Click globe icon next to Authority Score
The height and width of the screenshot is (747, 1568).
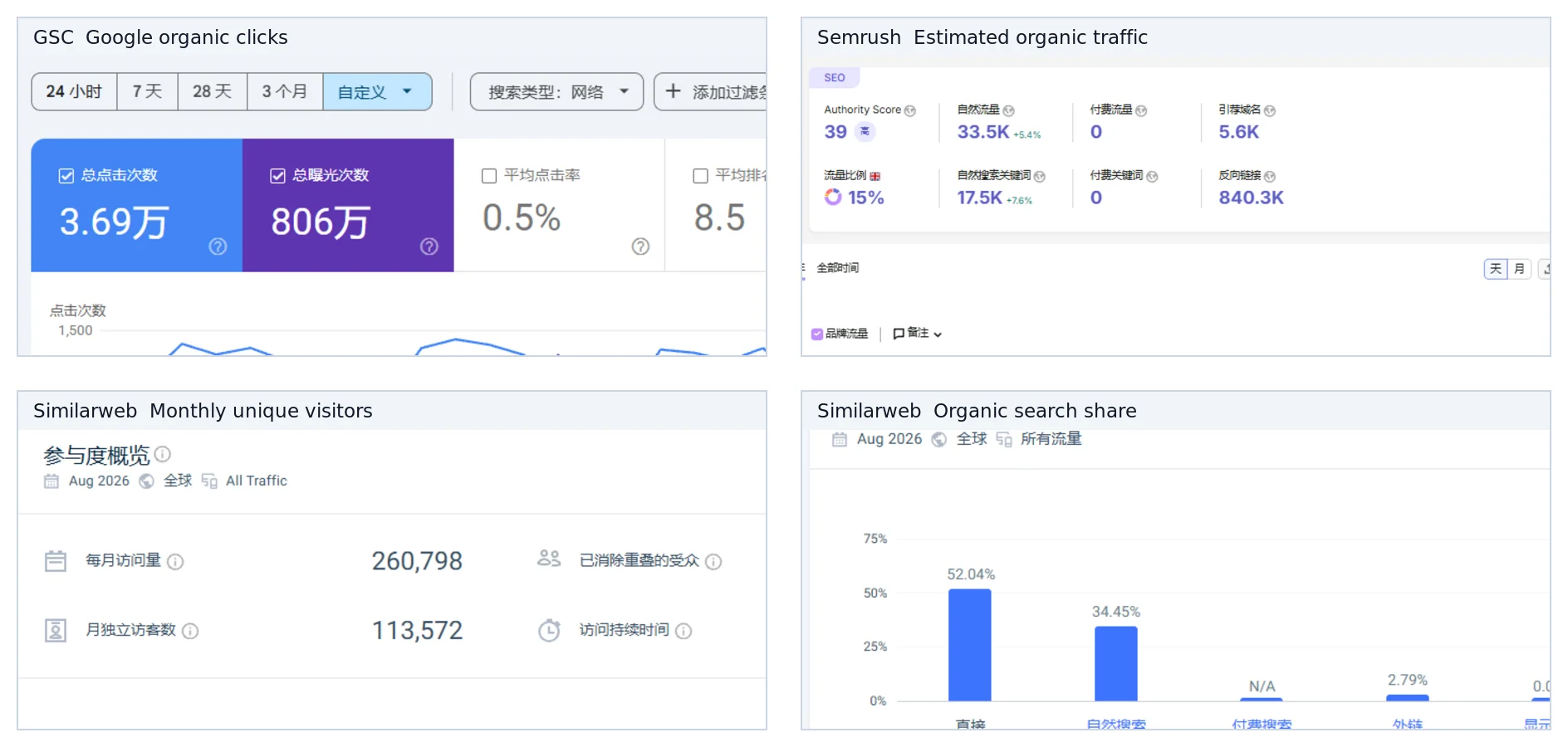tap(910, 110)
